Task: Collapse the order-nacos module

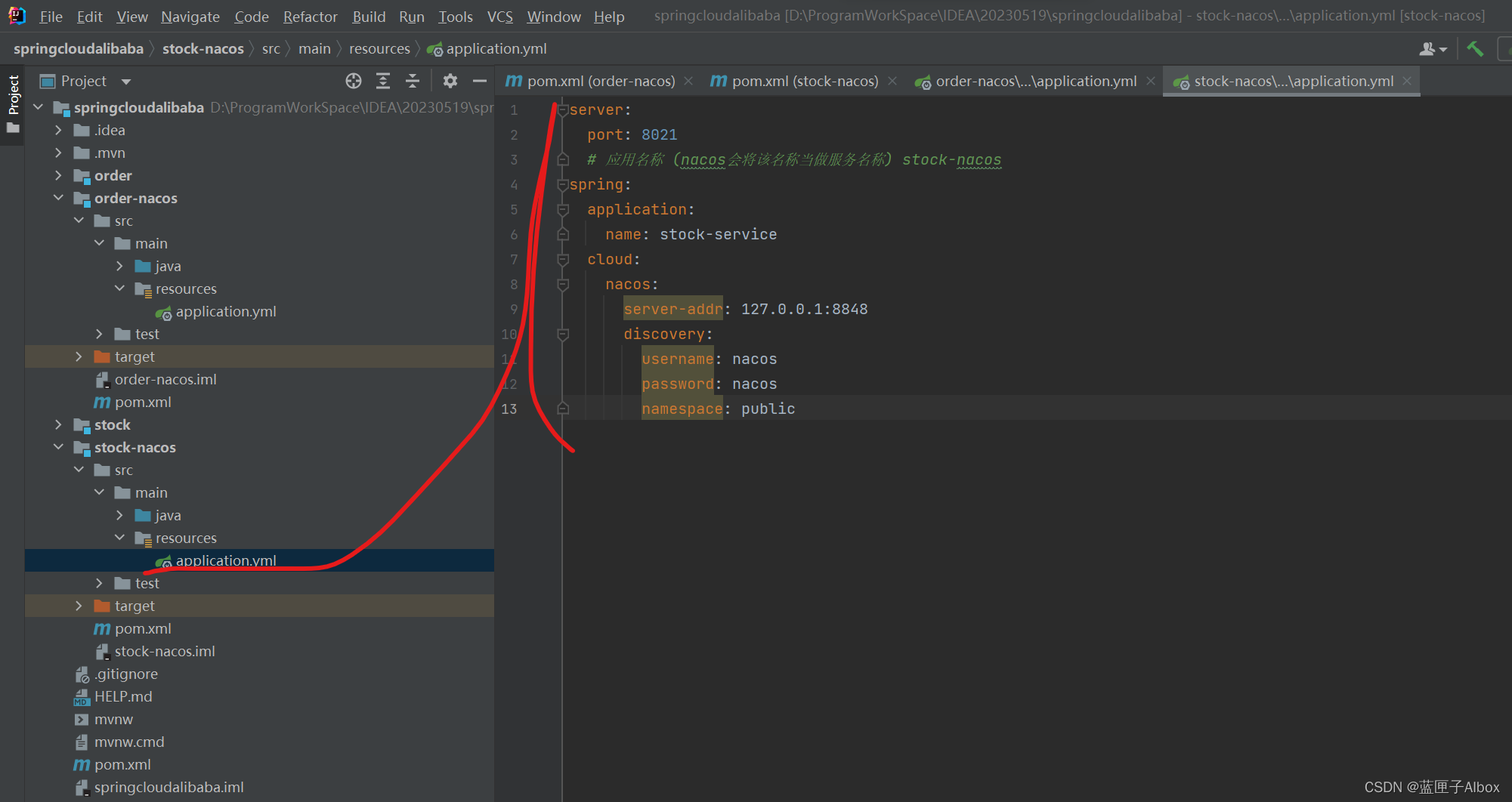Action: 58,198
